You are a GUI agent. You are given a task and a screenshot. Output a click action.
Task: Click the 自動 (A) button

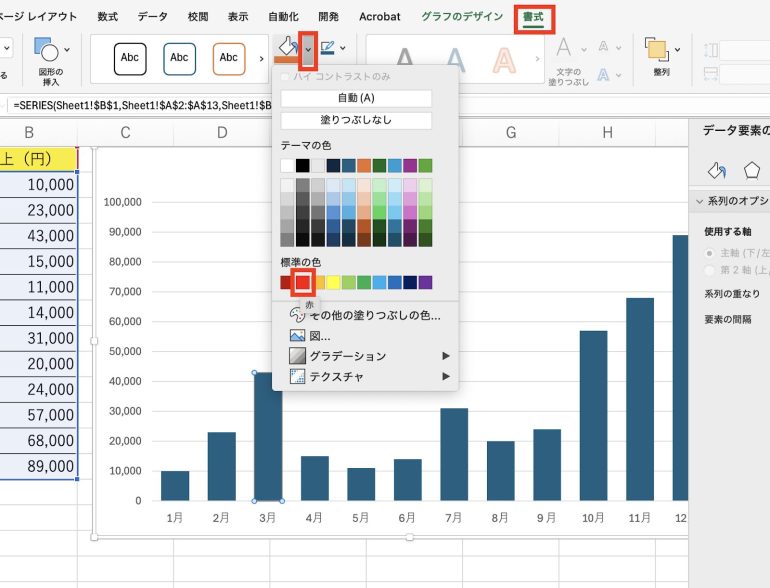(x=356, y=98)
